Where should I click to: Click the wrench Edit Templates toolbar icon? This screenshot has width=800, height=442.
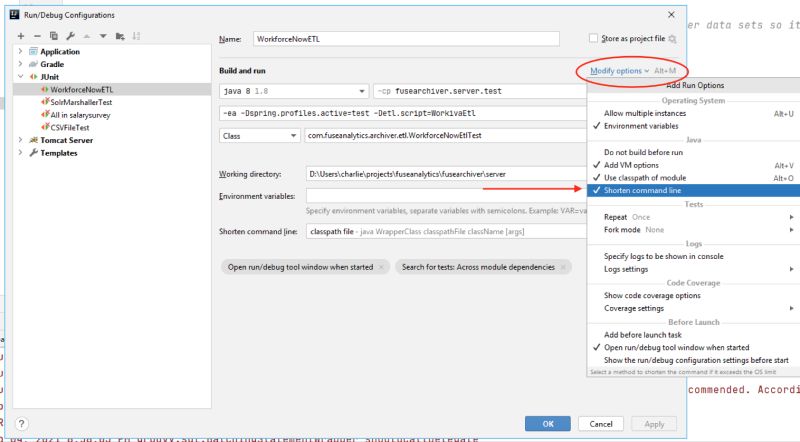click(x=70, y=36)
